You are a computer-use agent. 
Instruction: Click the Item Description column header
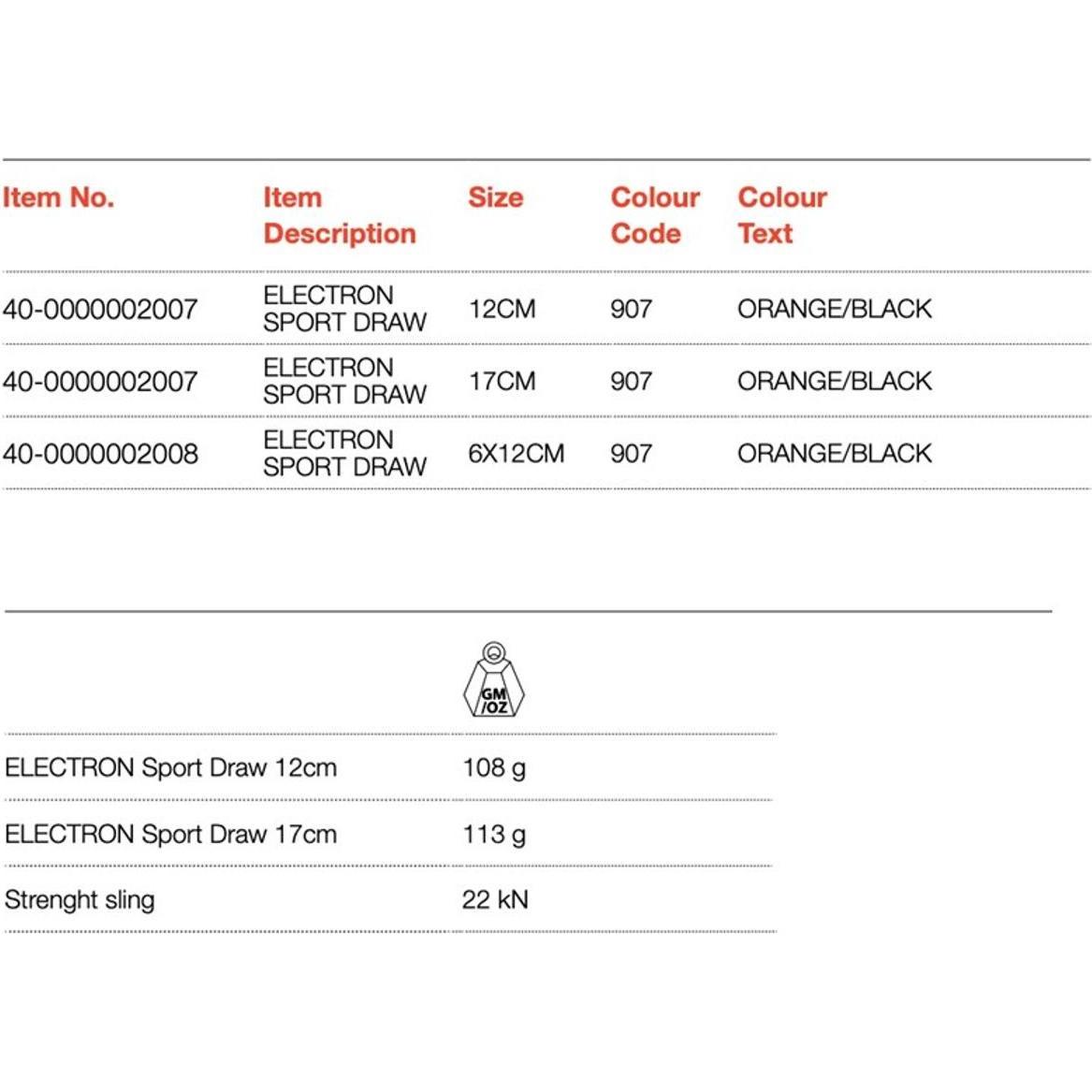click(339, 215)
